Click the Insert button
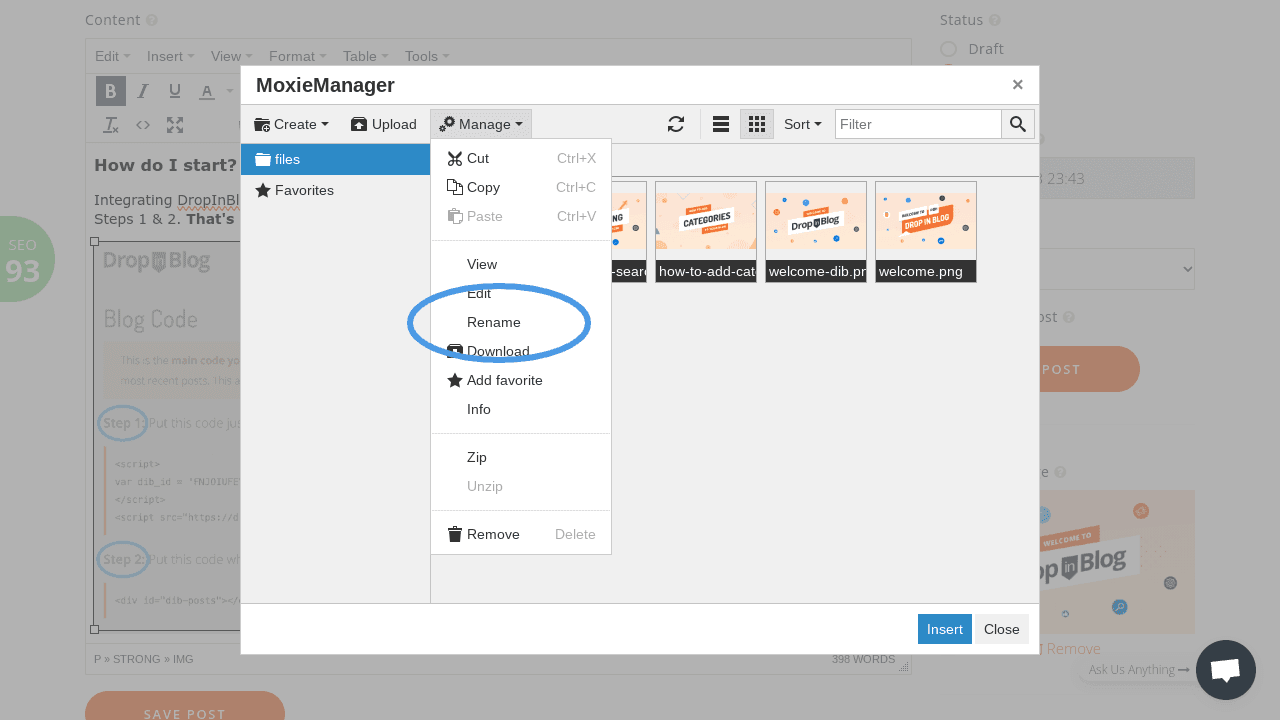The image size is (1280, 720). [x=945, y=629]
